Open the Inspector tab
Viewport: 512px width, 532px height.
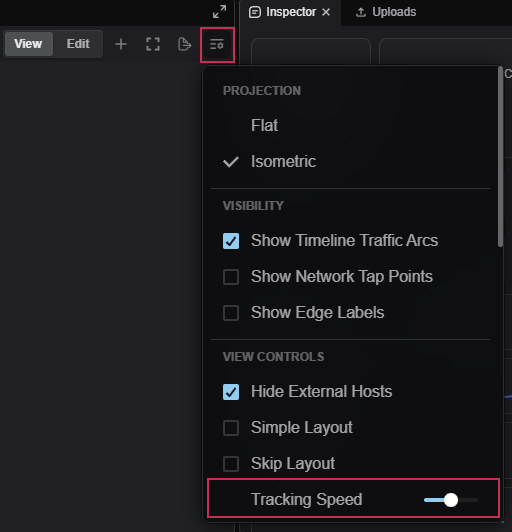[291, 12]
